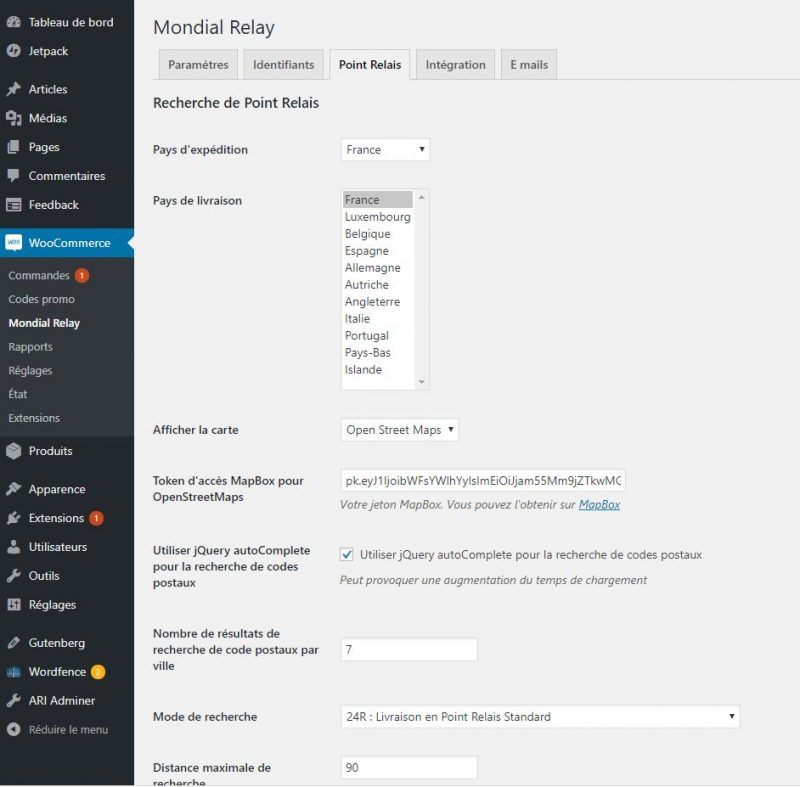This screenshot has width=800, height=787.
Task: Open Extensions under WooCommerce submenu
Action: (34, 418)
